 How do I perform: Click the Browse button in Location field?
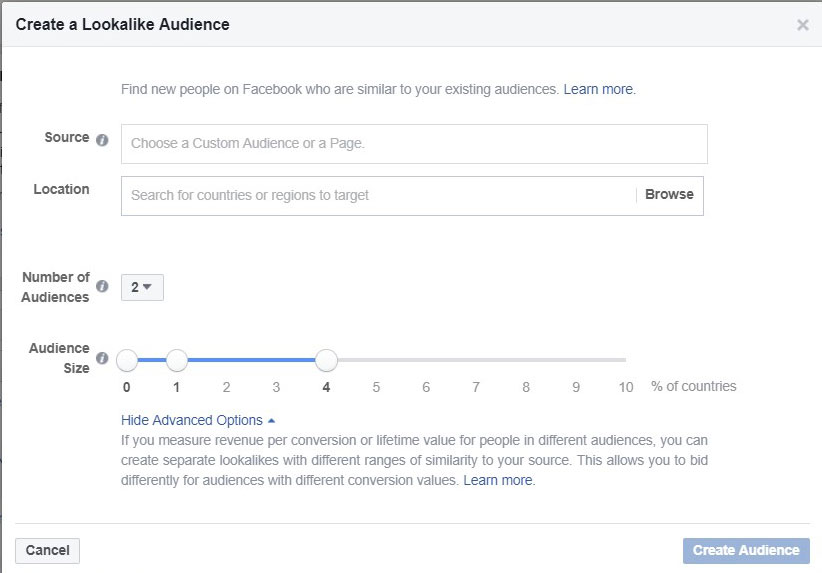[x=669, y=194]
